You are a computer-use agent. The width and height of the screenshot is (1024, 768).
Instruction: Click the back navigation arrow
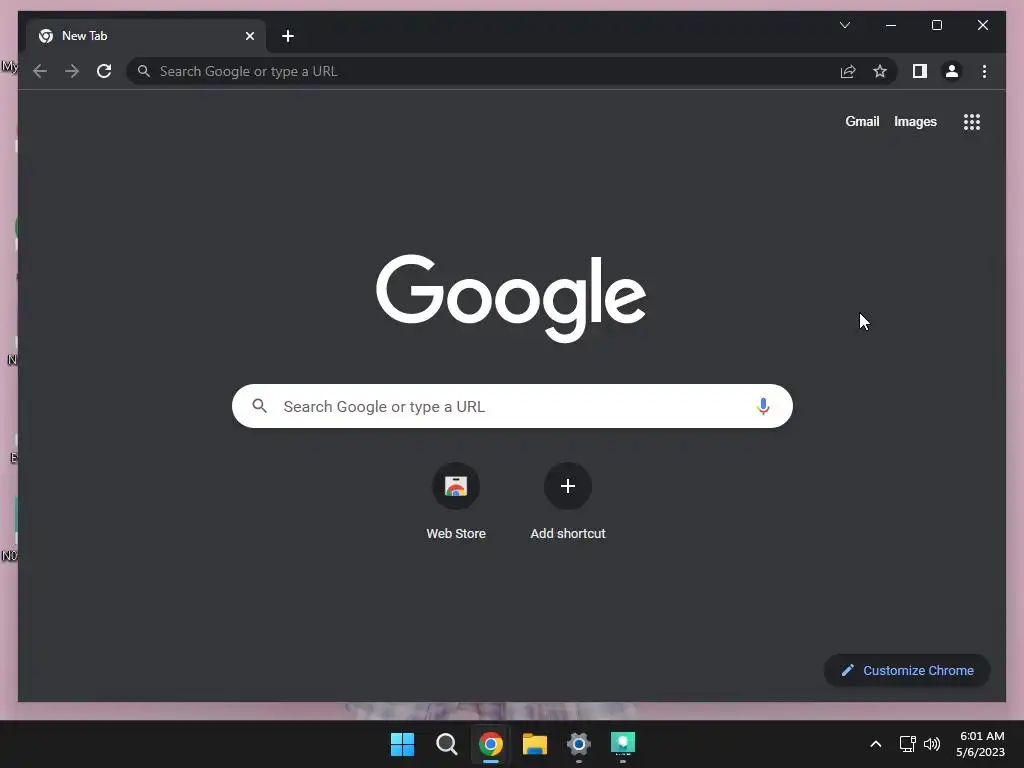click(40, 71)
